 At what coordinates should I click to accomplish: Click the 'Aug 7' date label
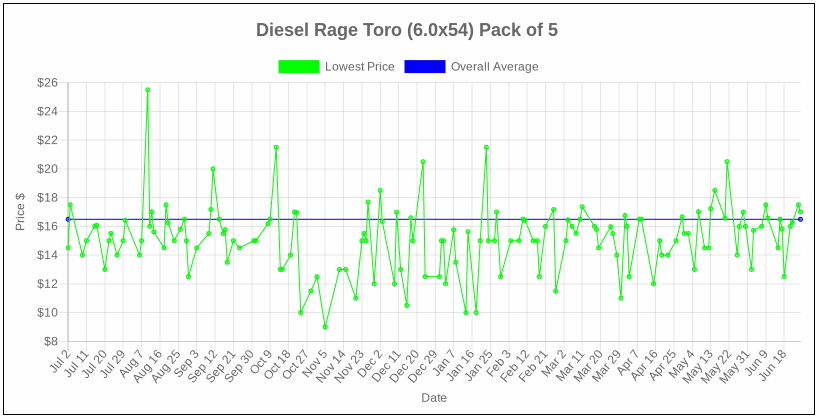click(132, 361)
